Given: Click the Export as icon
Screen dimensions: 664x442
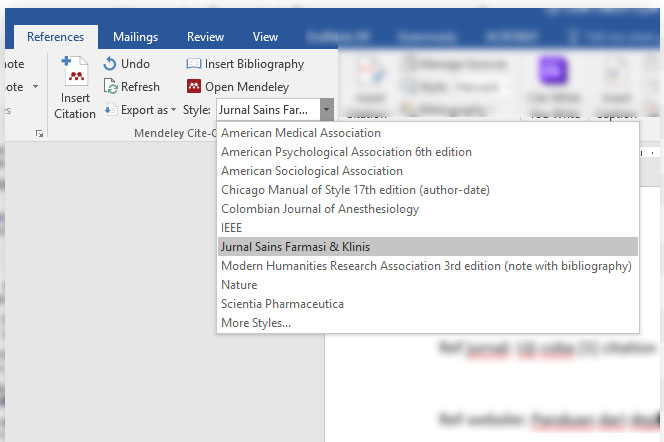Looking at the screenshot, I should click(x=110, y=109).
